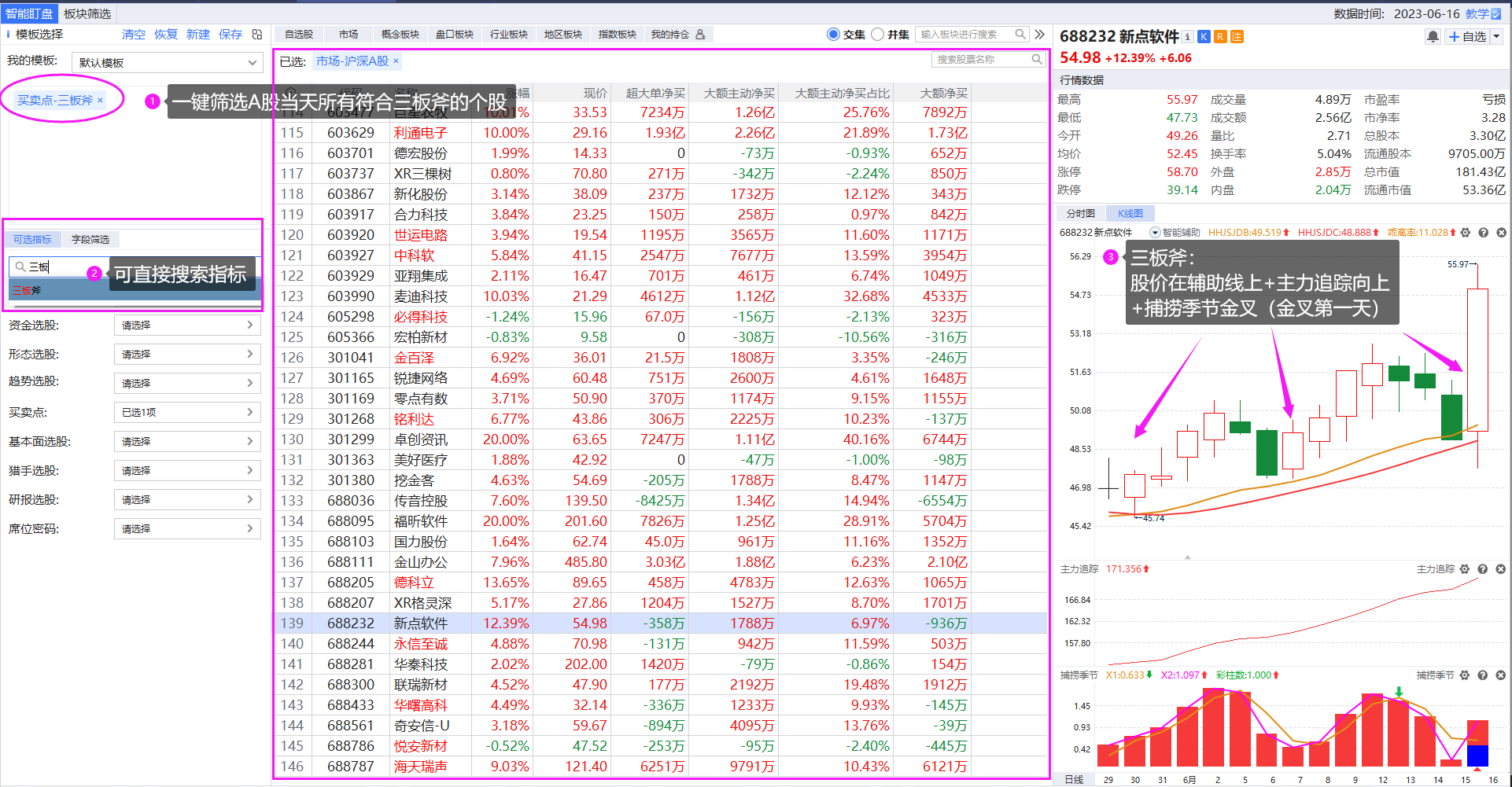Open the 自选 dropdown arrow
Image resolution: width=1512 pixels, height=787 pixels.
[1496, 37]
